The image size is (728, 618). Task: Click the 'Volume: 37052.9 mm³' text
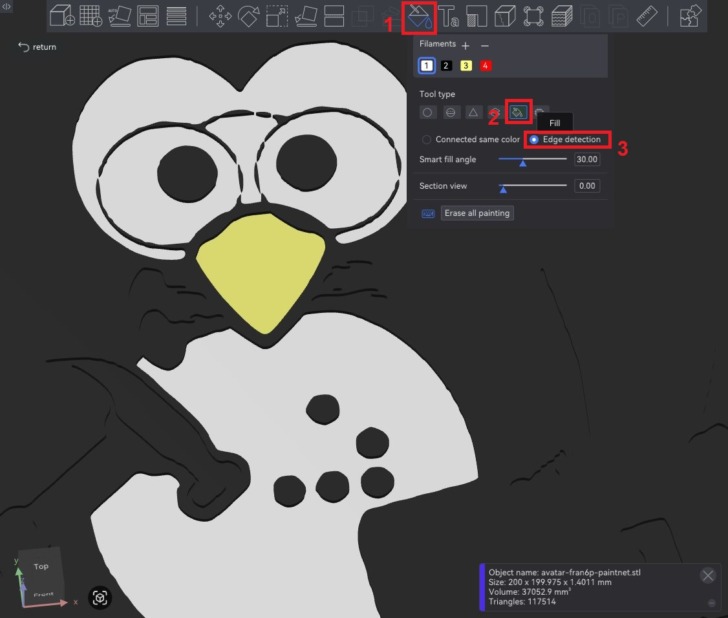click(x=529, y=592)
